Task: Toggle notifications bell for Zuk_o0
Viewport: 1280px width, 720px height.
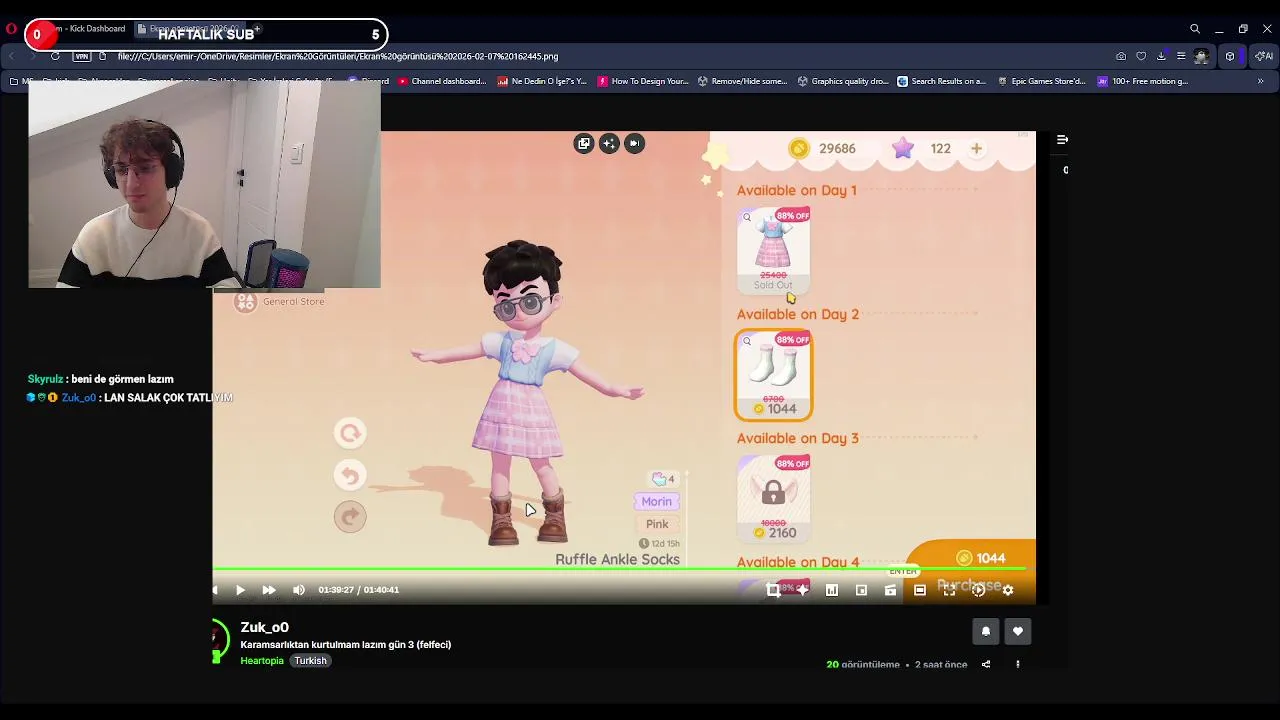Action: 985,631
